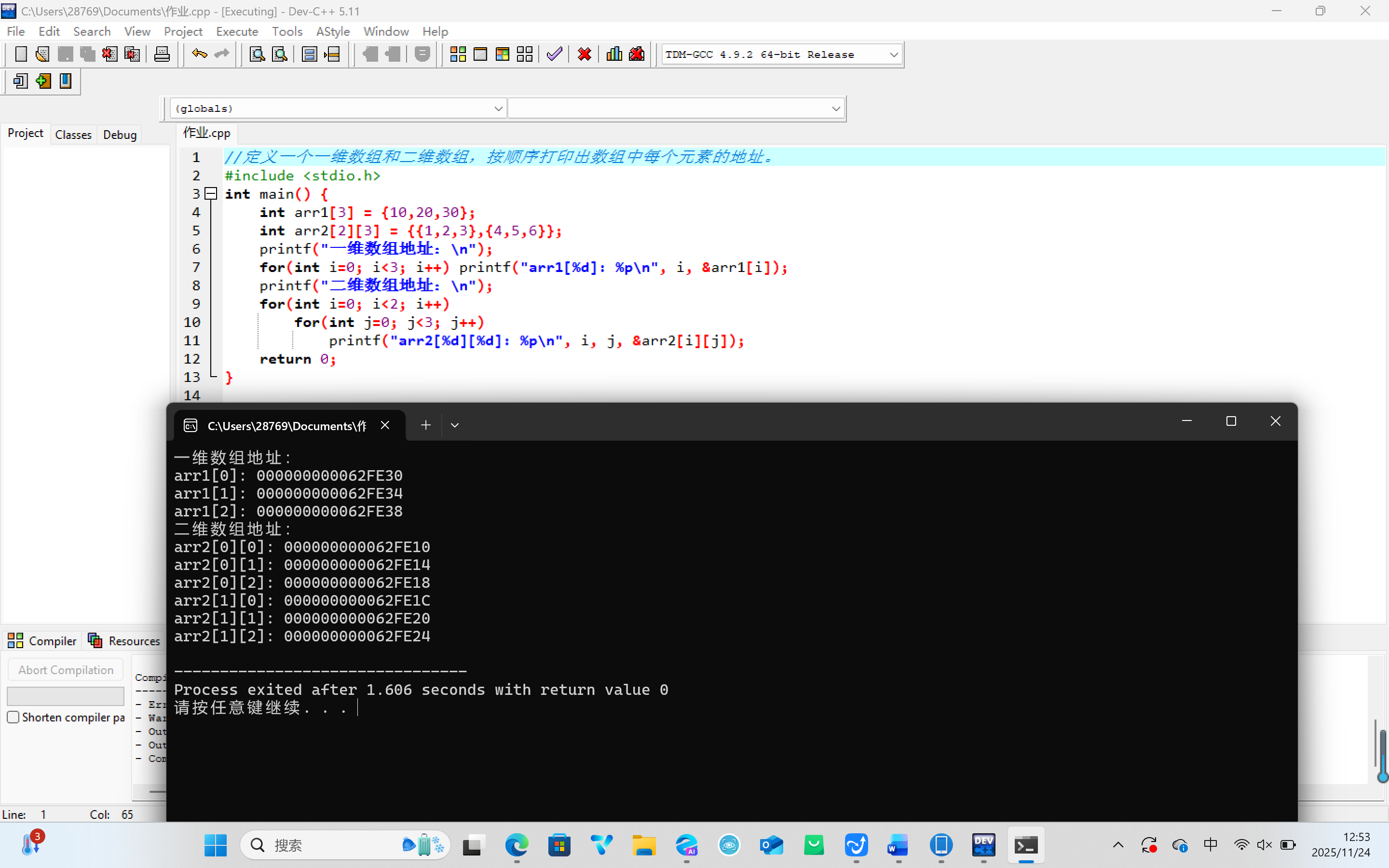Image resolution: width=1389 pixels, height=868 pixels.
Task: Expand the (globals) scope dropdown
Action: pyautogui.click(x=498, y=108)
